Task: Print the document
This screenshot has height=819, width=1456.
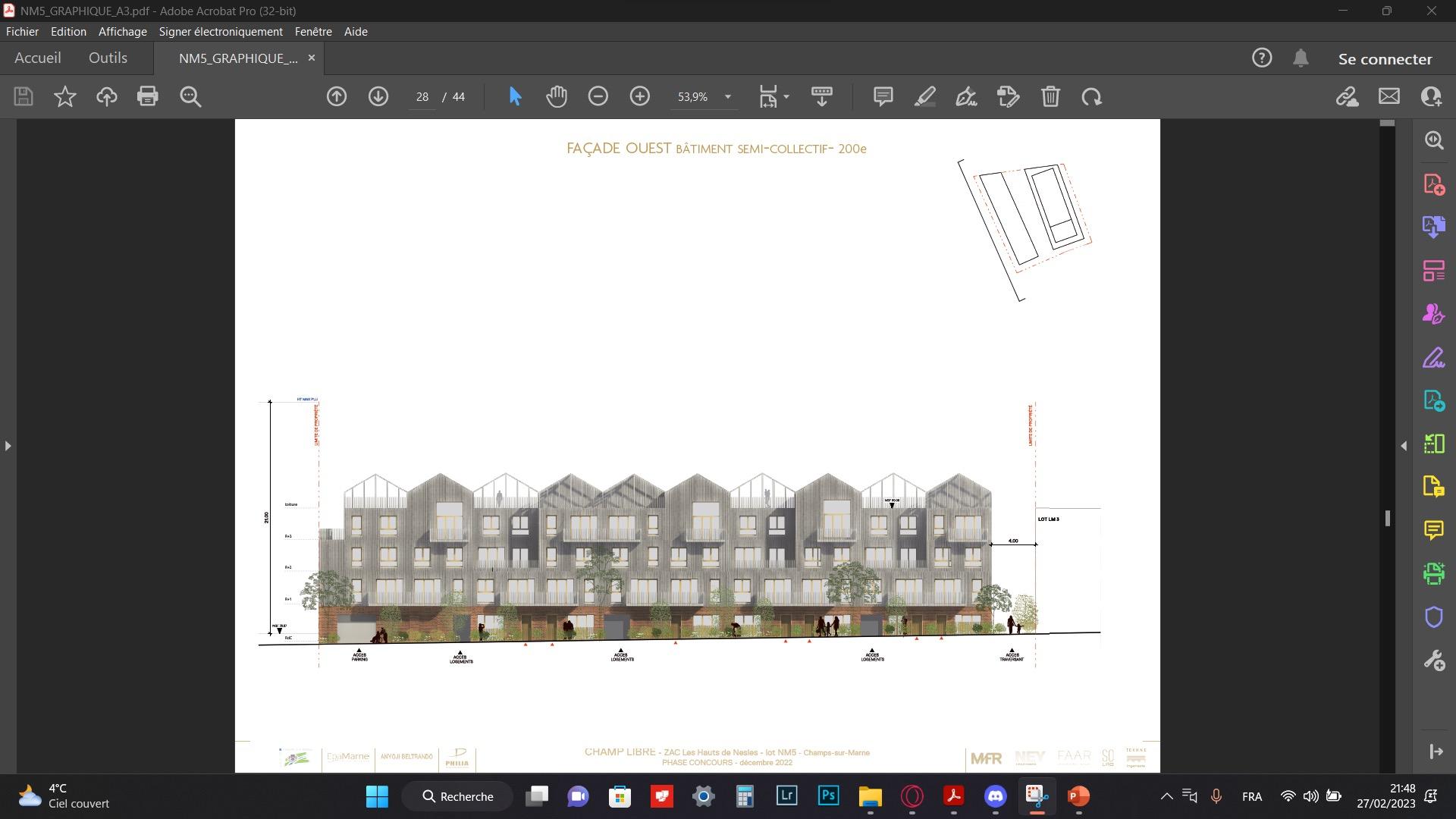Action: click(x=148, y=96)
